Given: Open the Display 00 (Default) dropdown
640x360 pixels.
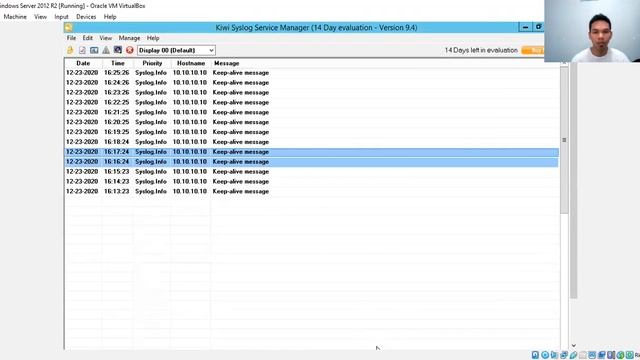Looking at the screenshot, I should [x=176, y=50].
